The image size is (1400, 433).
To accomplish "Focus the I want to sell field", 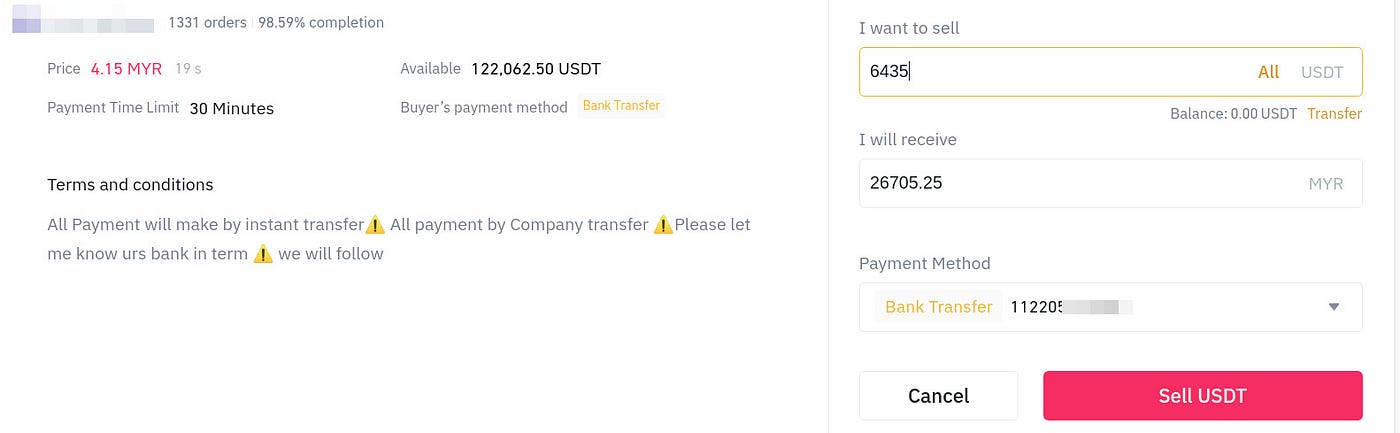I will [1110, 72].
